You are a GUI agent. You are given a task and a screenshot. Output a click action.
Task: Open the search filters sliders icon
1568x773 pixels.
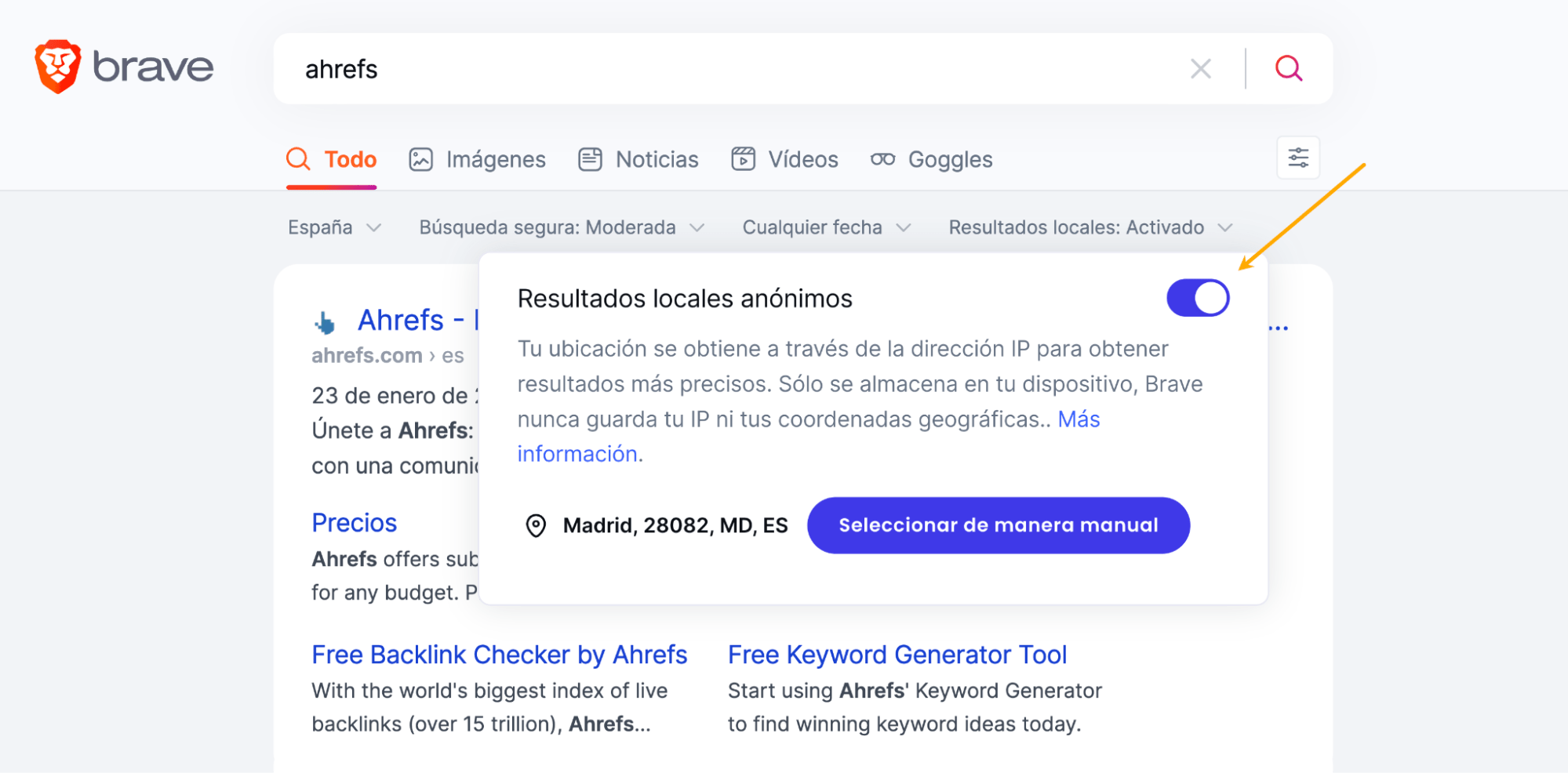[x=1297, y=158]
